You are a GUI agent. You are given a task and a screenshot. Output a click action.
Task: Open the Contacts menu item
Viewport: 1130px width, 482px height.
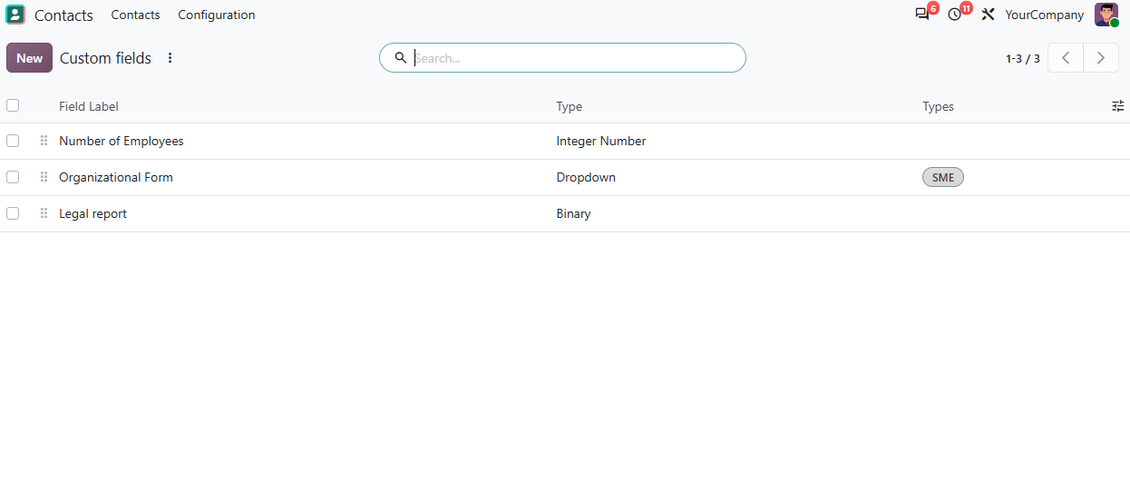pyautogui.click(x=135, y=14)
